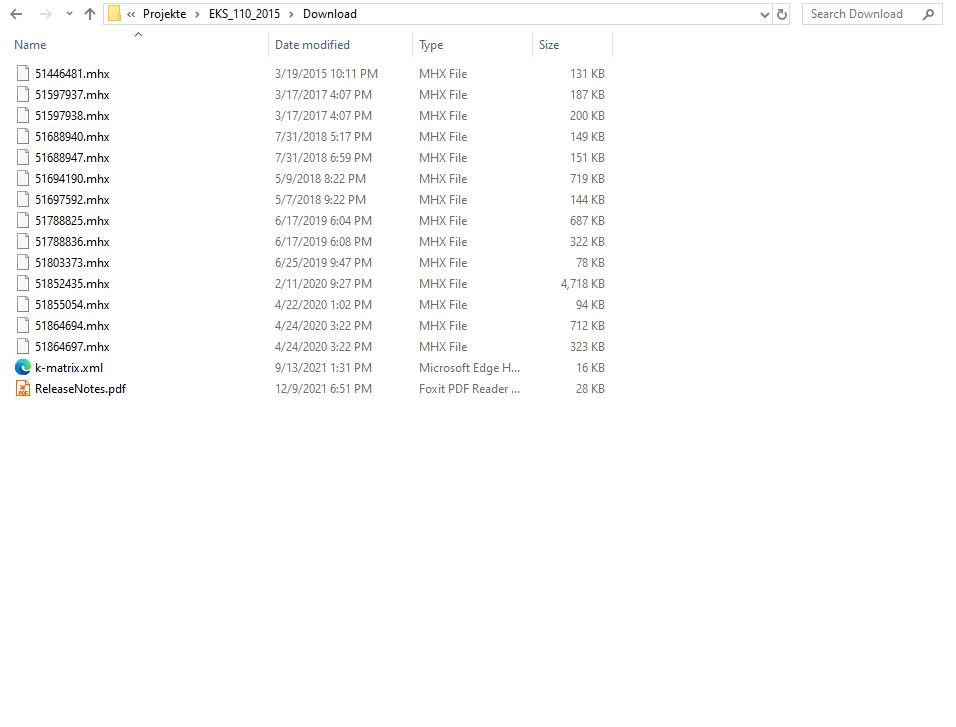The height and width of the screenshot is (727, 956).
Task: Click Microsoft Edge H... type cell
Action: click(469, 368)
